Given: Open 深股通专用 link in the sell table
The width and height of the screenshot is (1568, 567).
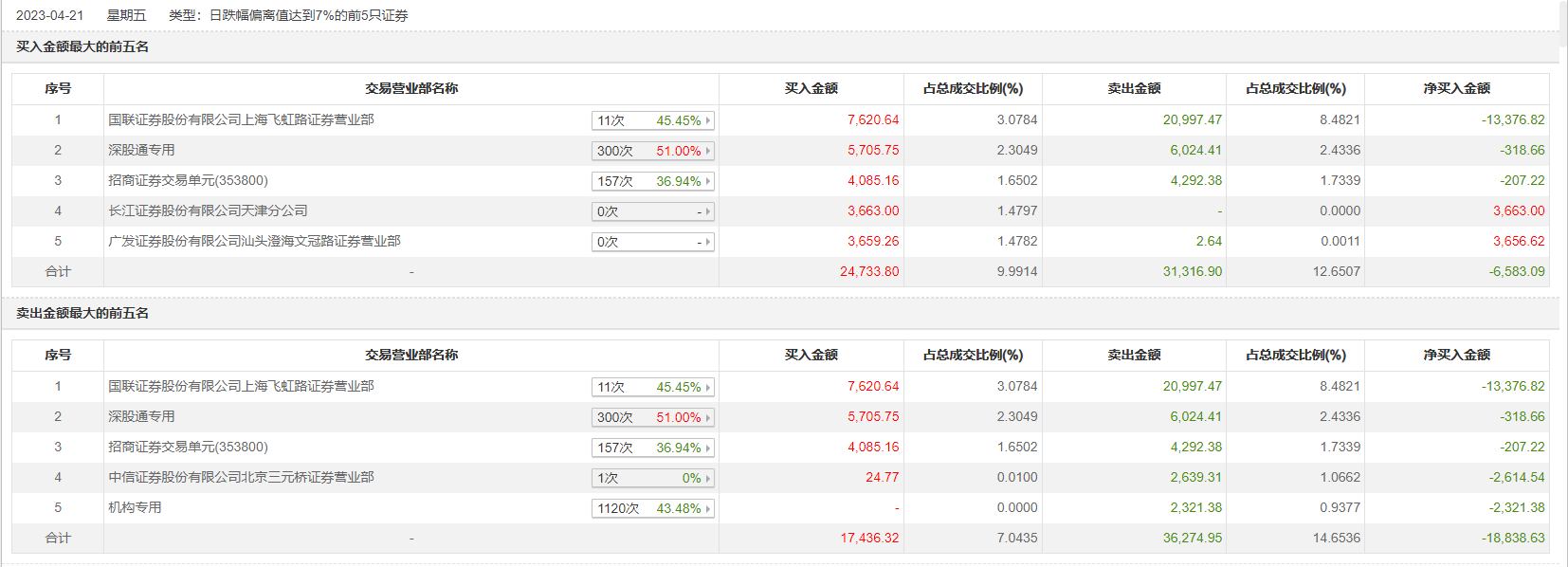Looking at the screenshot, I should point(141,416).
